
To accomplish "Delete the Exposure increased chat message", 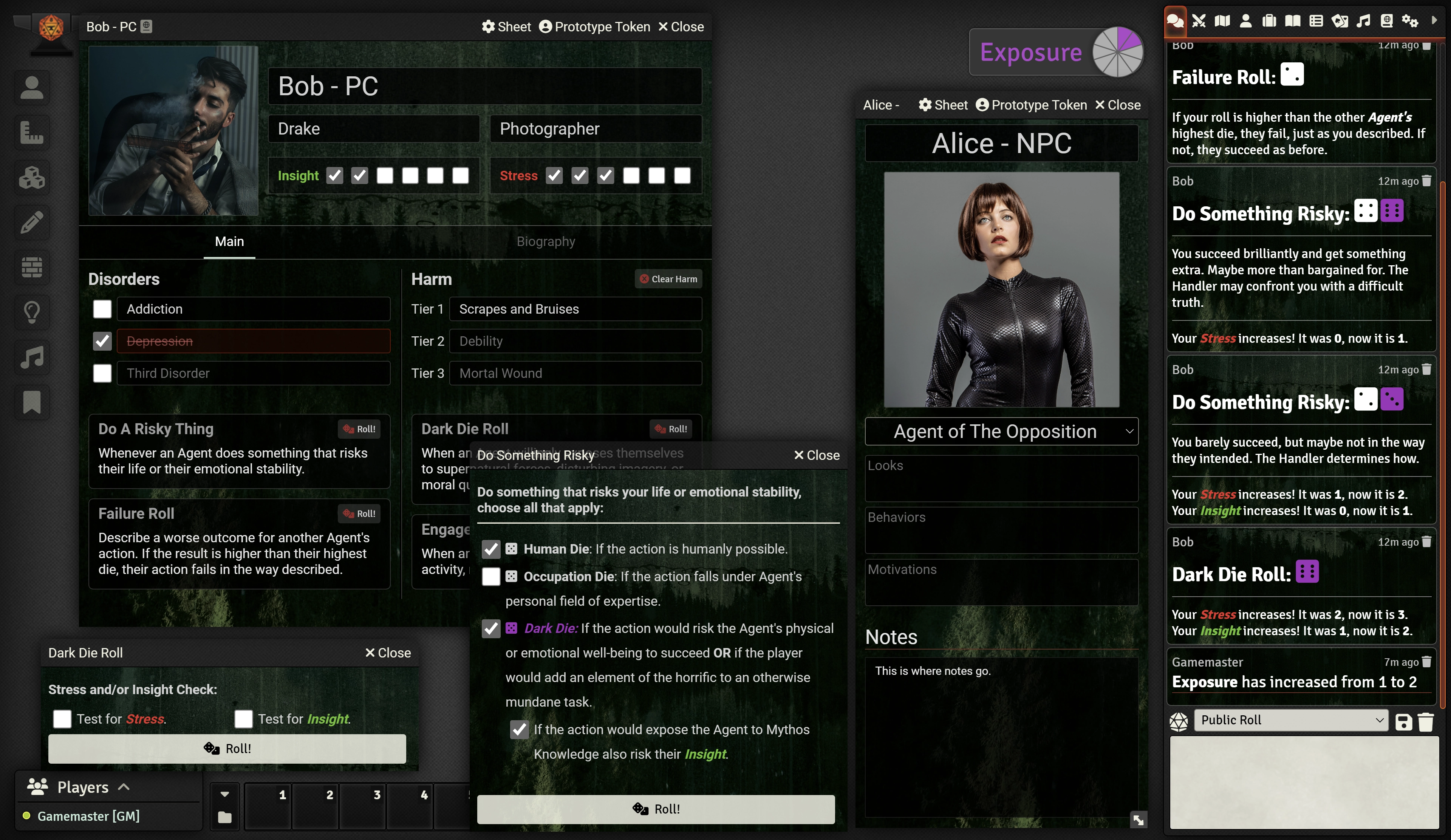I will click(1426, 662).
